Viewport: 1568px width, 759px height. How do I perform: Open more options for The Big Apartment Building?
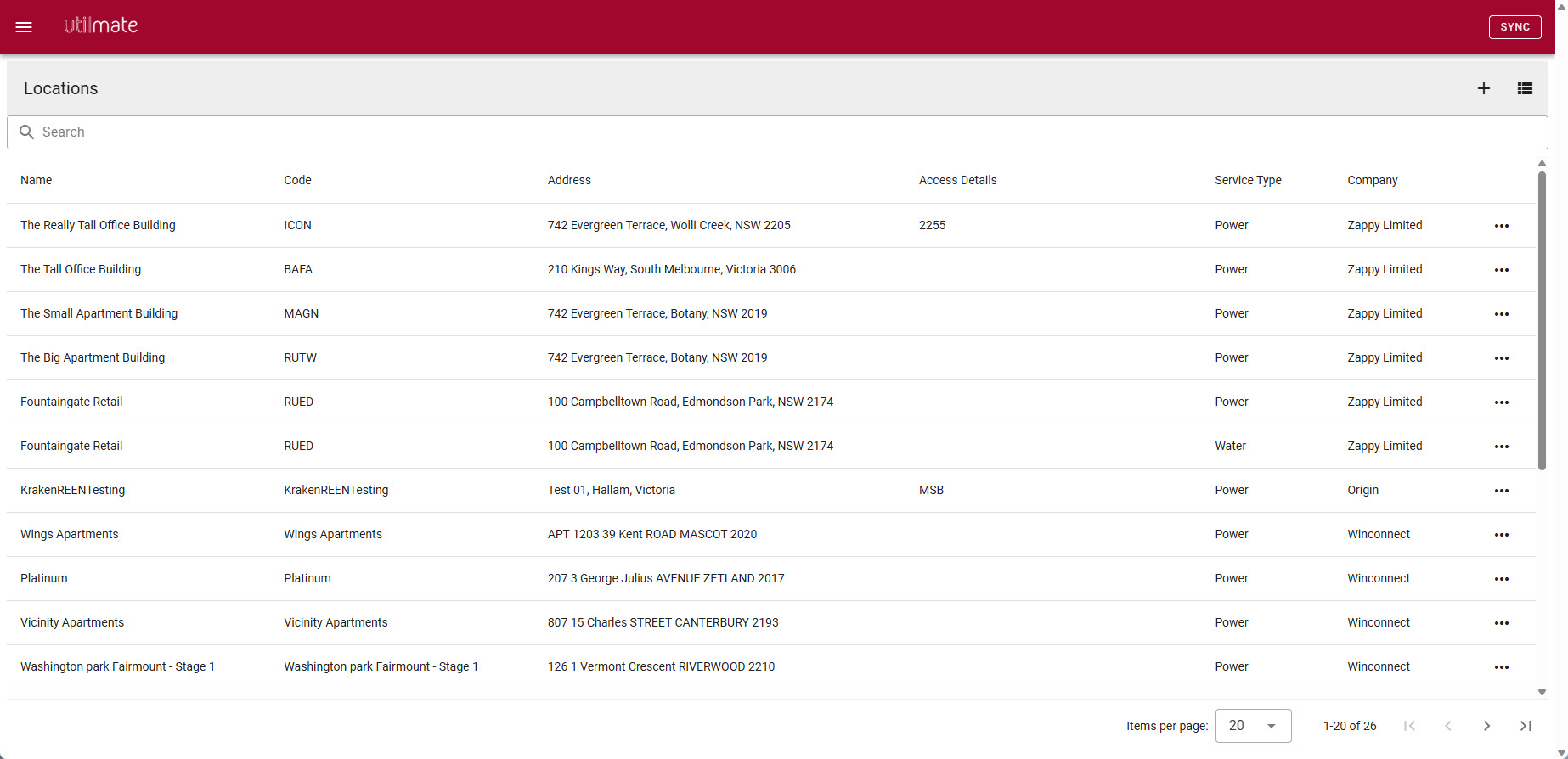click(1502, 358)
